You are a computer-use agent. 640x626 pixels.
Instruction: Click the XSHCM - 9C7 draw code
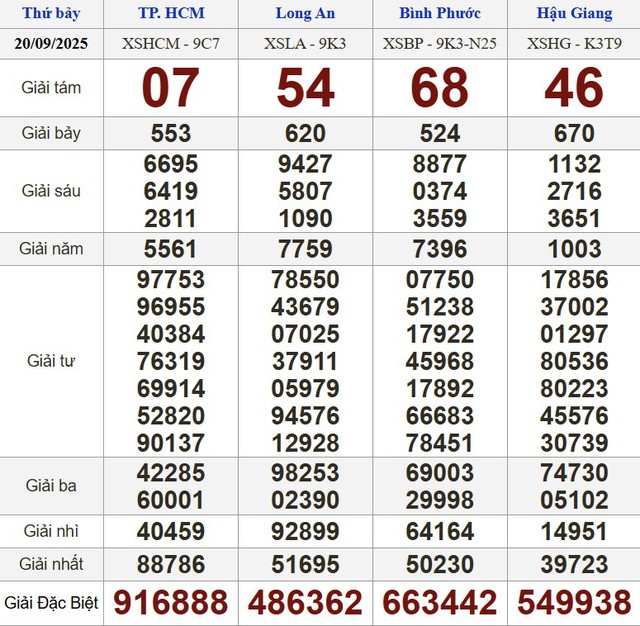170,44
